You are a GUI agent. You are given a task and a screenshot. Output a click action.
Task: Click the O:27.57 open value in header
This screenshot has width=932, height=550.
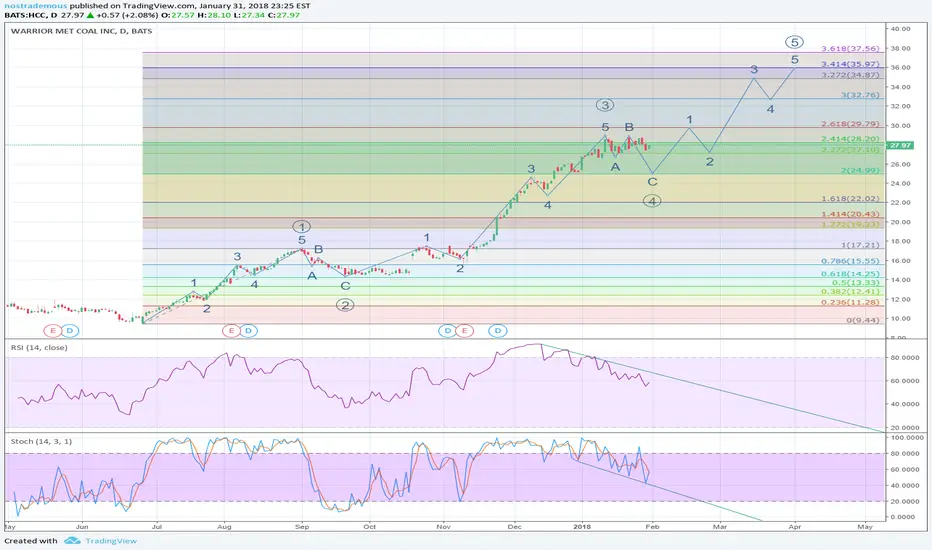(x=180, y=15)
